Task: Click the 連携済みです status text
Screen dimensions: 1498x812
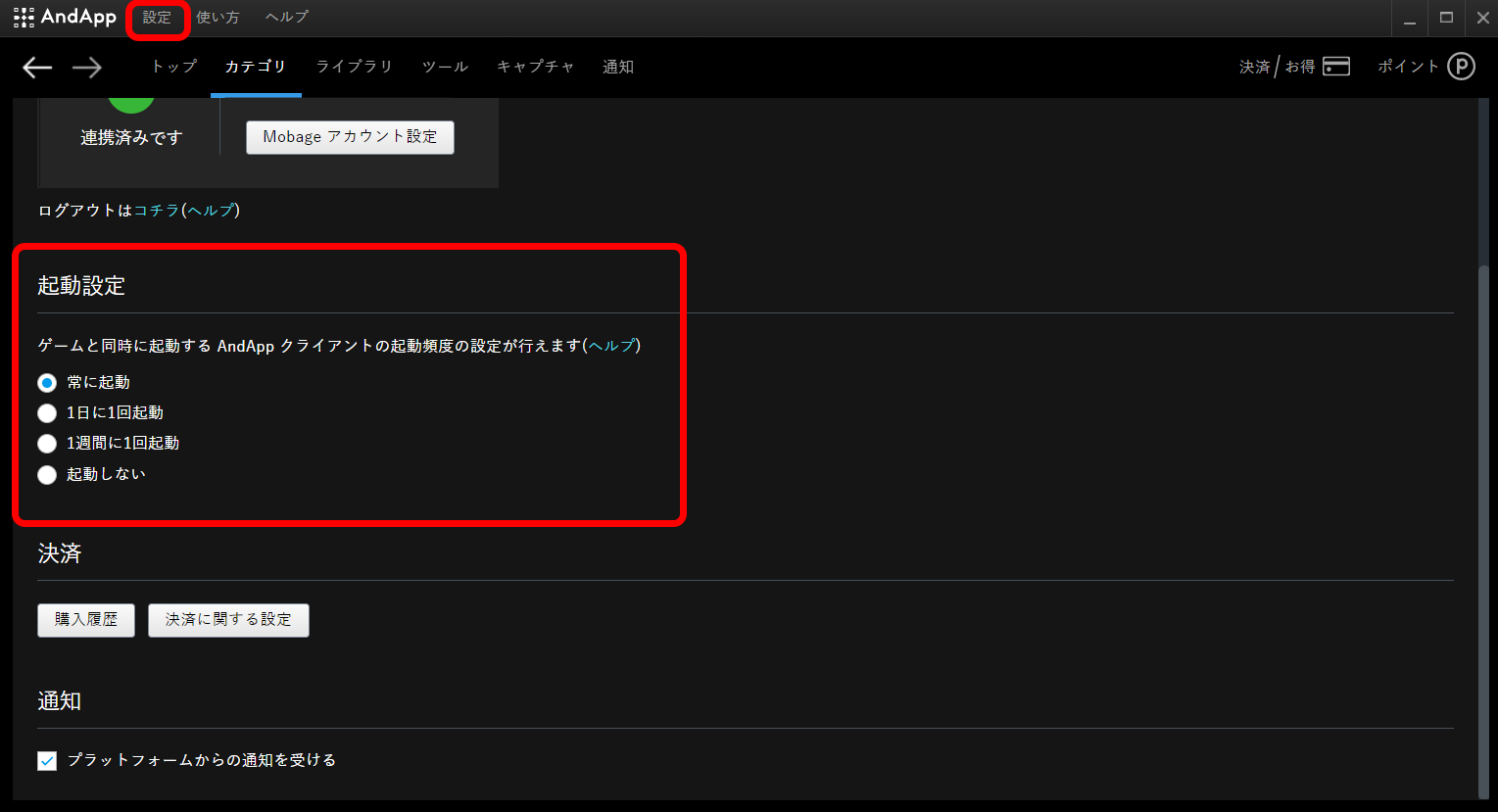Action: tap(131, 138)
